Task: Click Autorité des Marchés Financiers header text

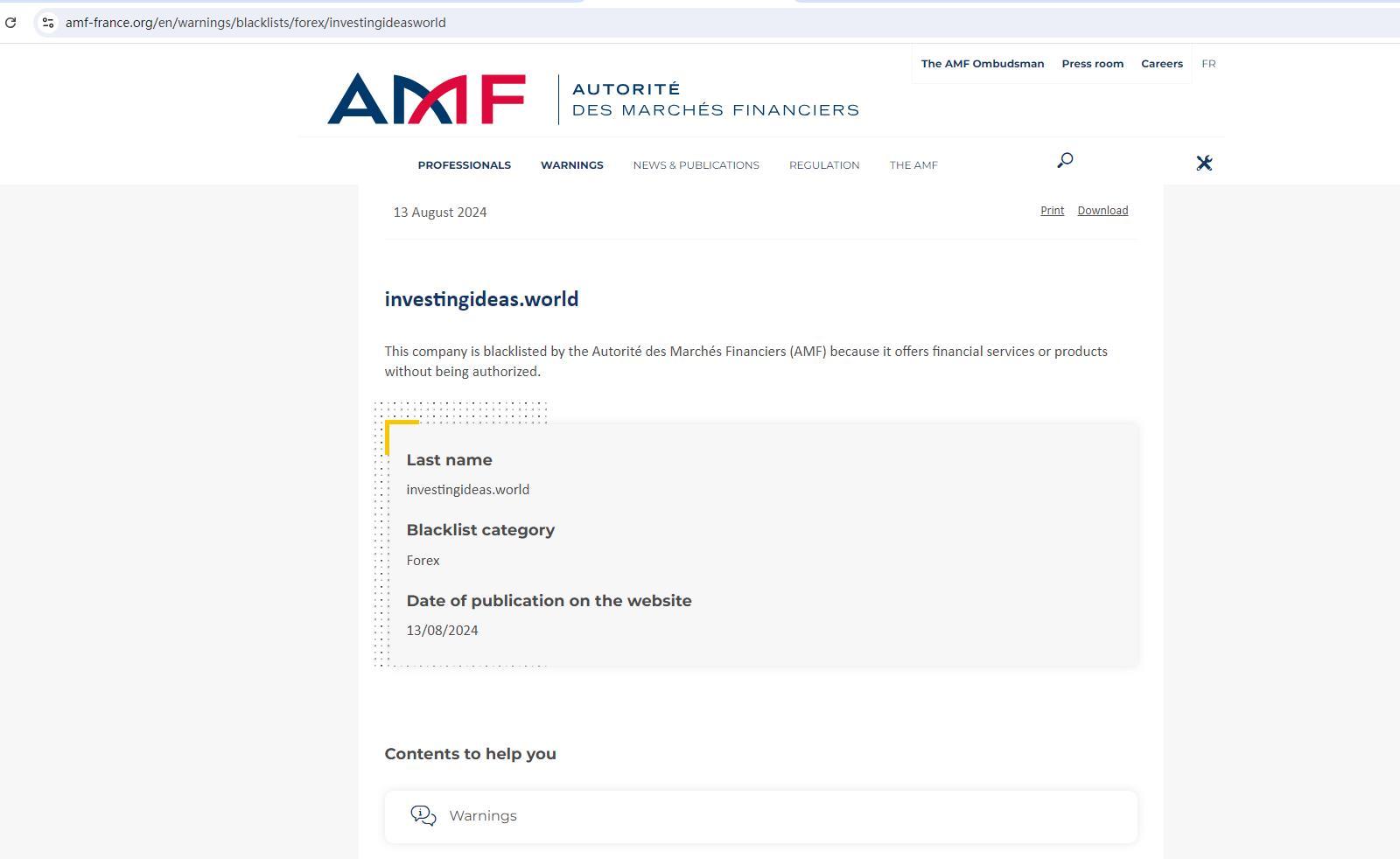Action: click(x=715, y=100)
